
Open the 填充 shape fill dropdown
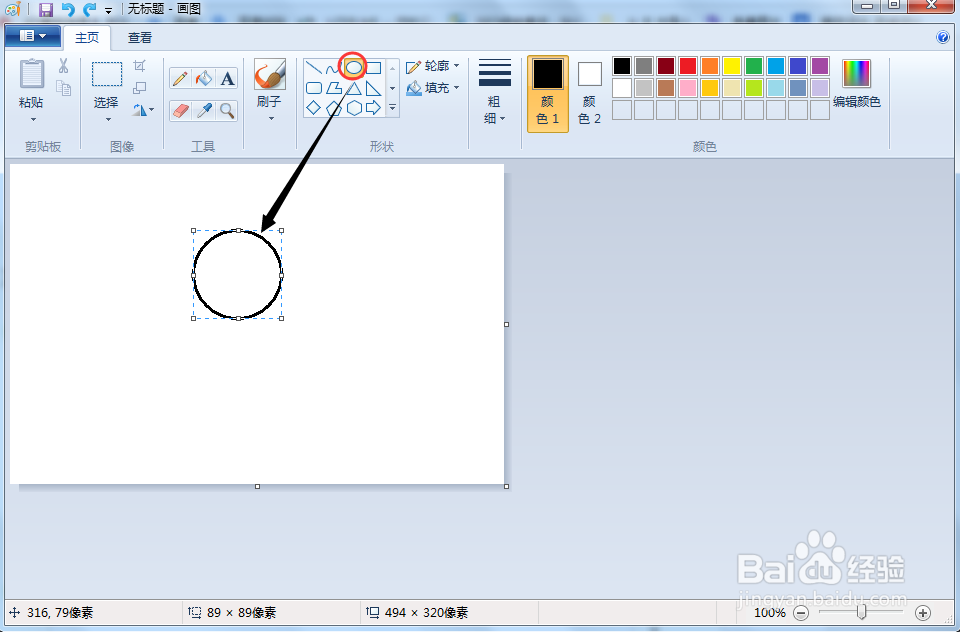(433, 88)
